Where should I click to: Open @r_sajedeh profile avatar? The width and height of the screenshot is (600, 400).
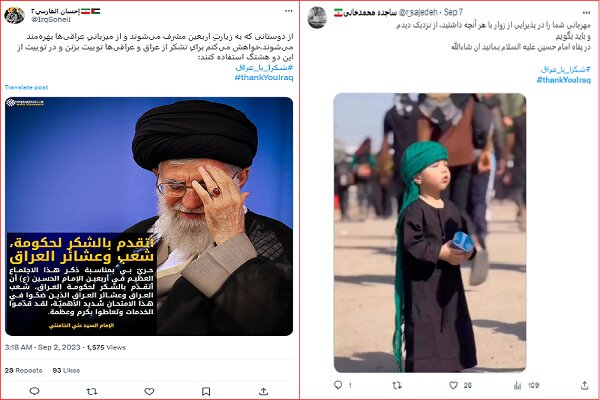click(317, 18)
